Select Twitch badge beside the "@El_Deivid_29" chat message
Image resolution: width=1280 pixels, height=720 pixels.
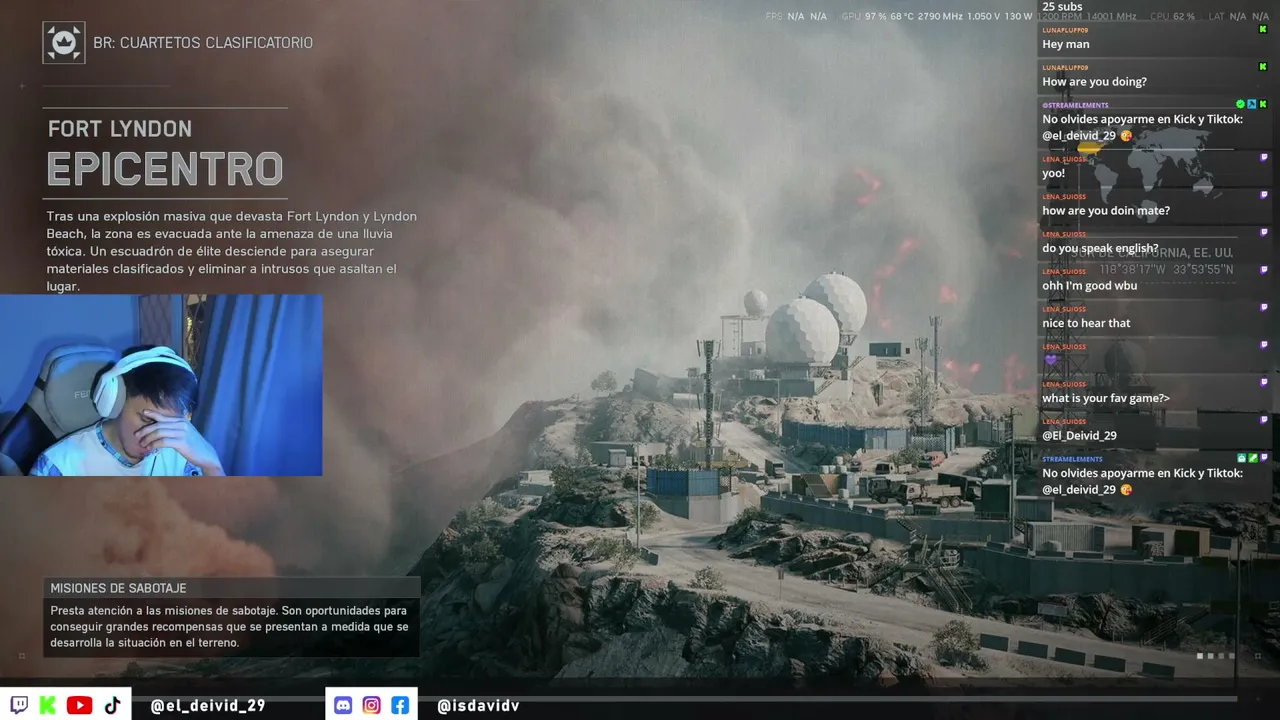pos(1264,420)
